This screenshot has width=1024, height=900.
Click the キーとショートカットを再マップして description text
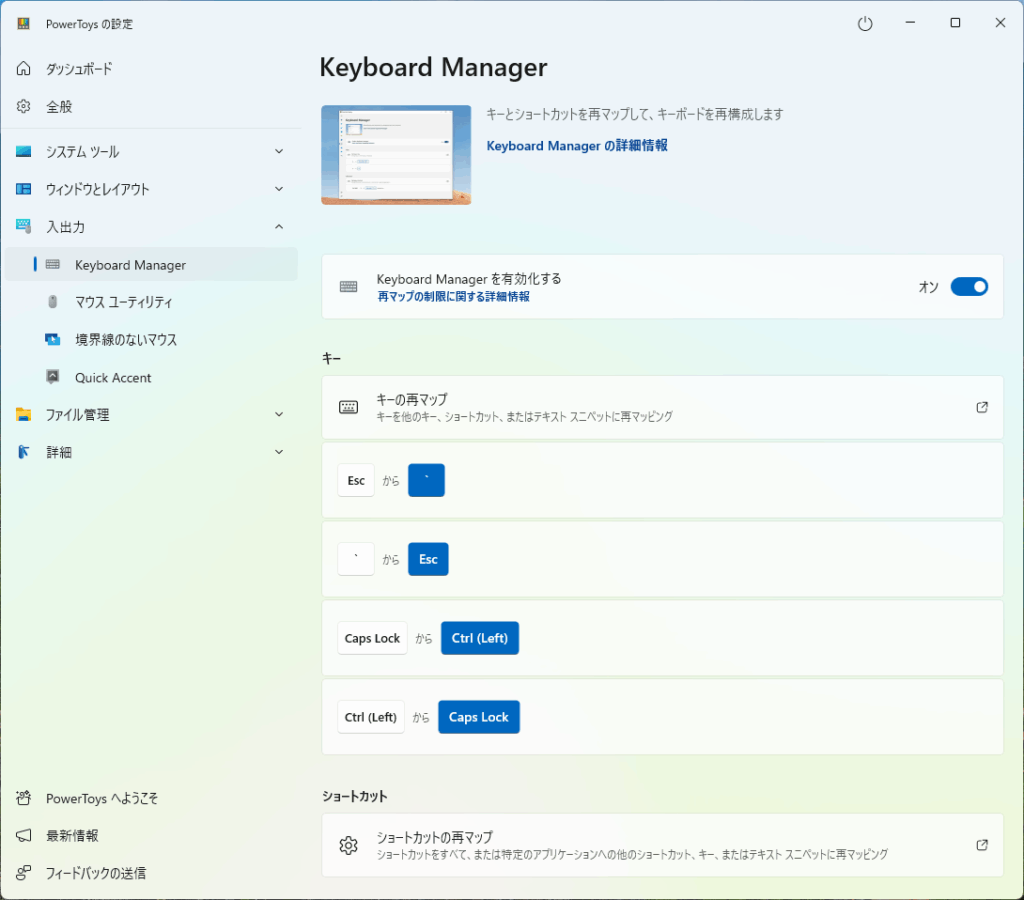[x=635, y=114]
